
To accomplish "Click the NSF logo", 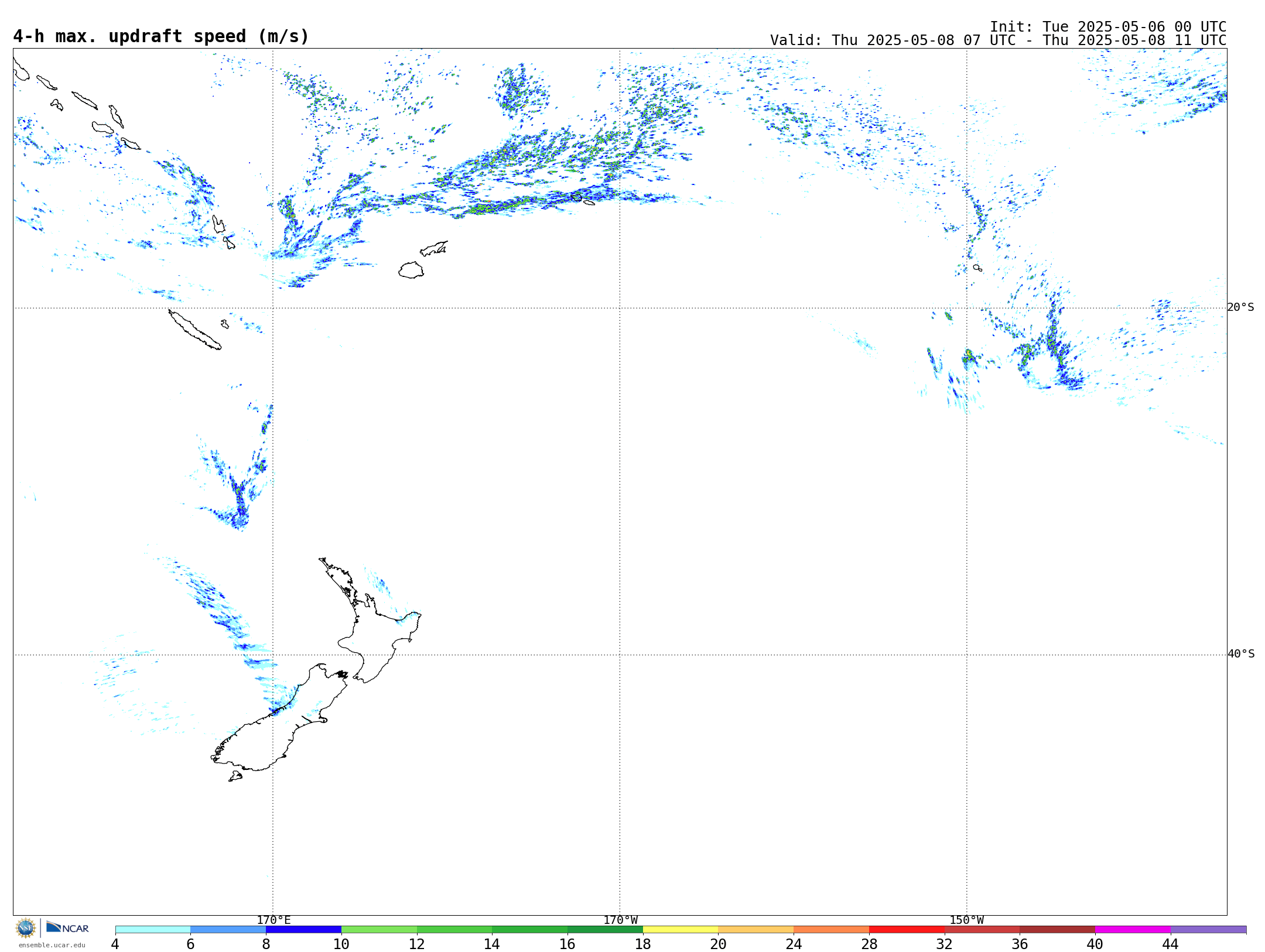I will (x=26, y=928).
